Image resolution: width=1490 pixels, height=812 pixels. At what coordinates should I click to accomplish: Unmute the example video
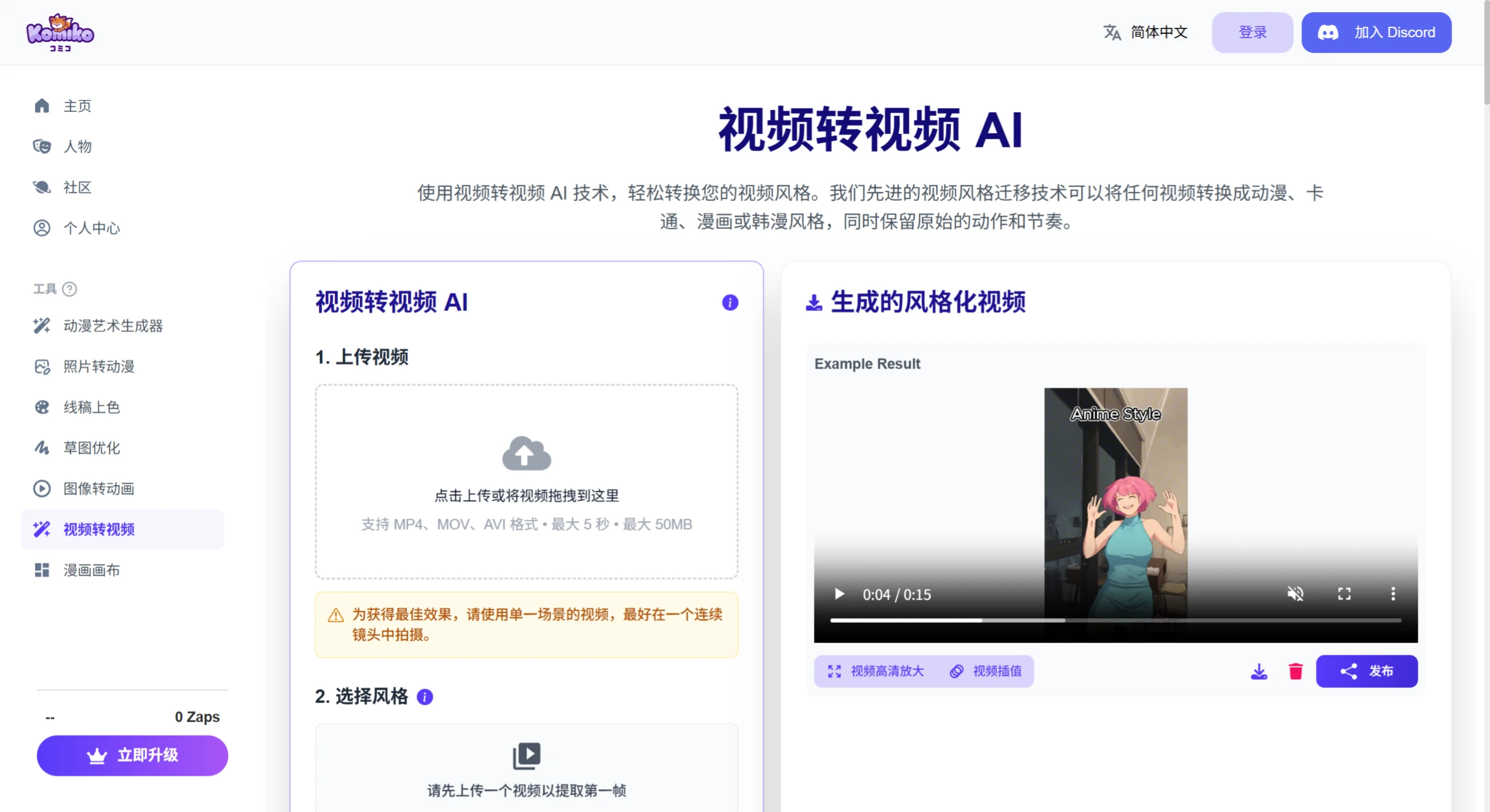pyautogui.click(x=1295, y=594)
